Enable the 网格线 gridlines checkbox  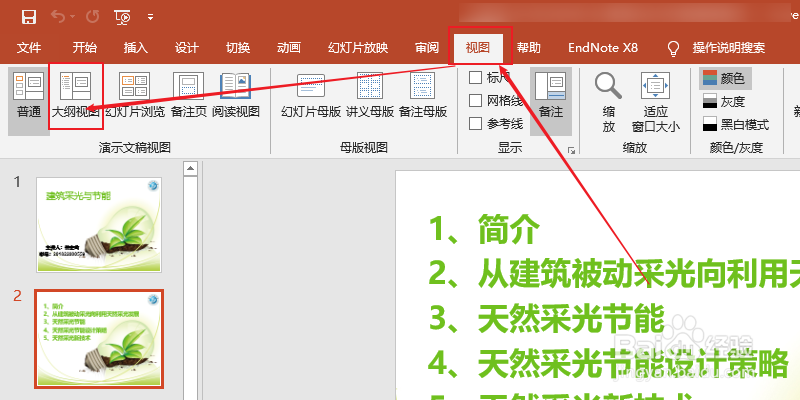475,101
